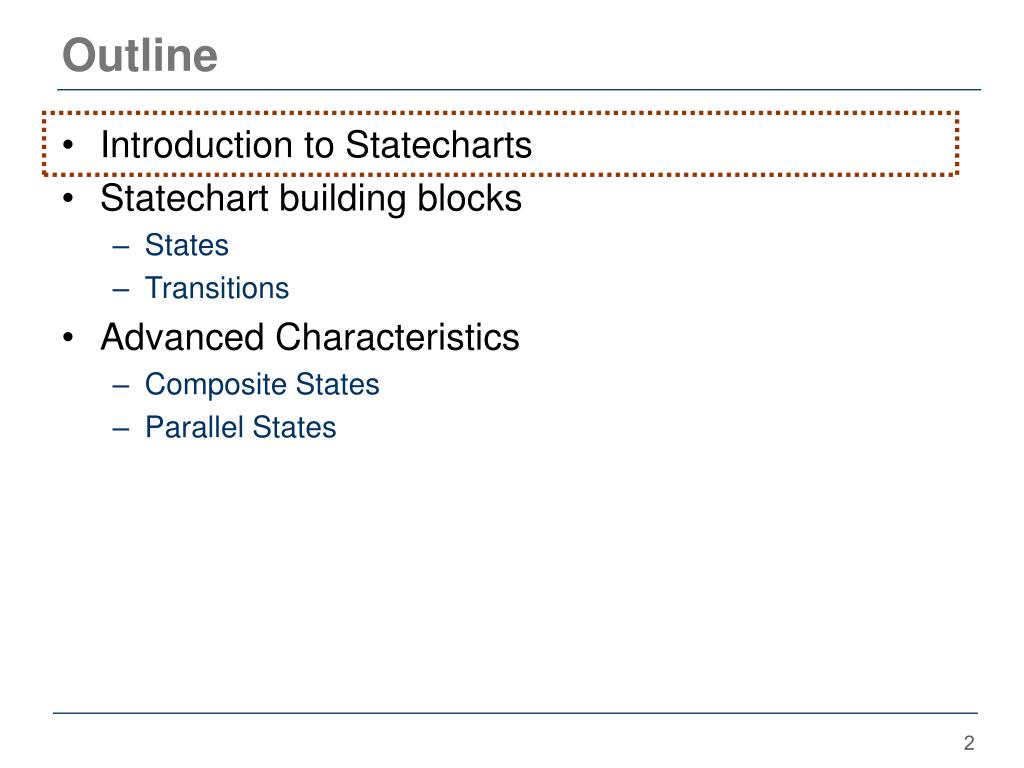Open the Statechart building blocks item
The width and height of the screenshot is (1024, 768).
pos(311,199)
